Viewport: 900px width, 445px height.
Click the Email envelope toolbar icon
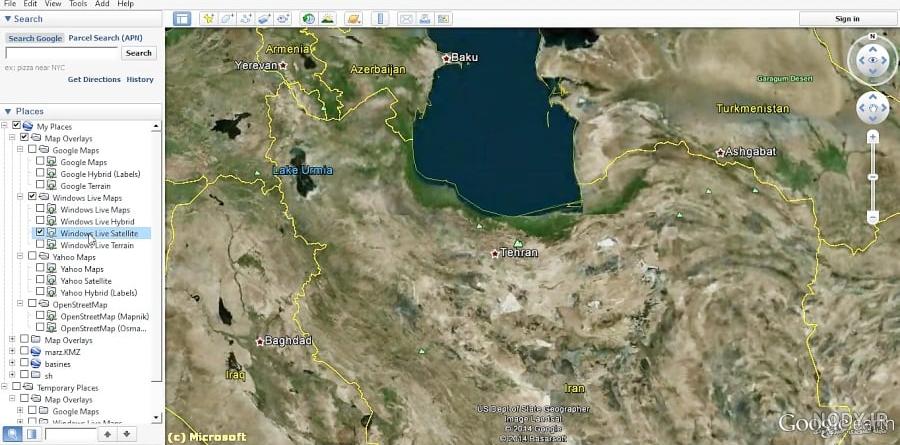(406, 18)
